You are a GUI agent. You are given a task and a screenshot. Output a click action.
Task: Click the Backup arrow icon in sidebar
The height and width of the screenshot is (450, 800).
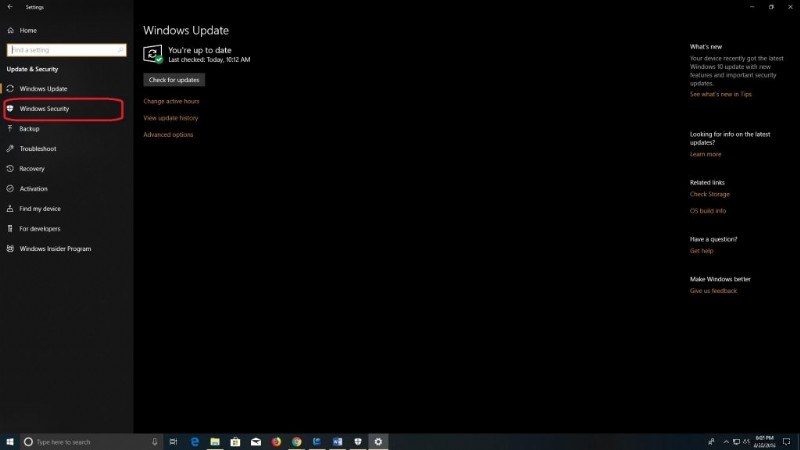(10, 129)
